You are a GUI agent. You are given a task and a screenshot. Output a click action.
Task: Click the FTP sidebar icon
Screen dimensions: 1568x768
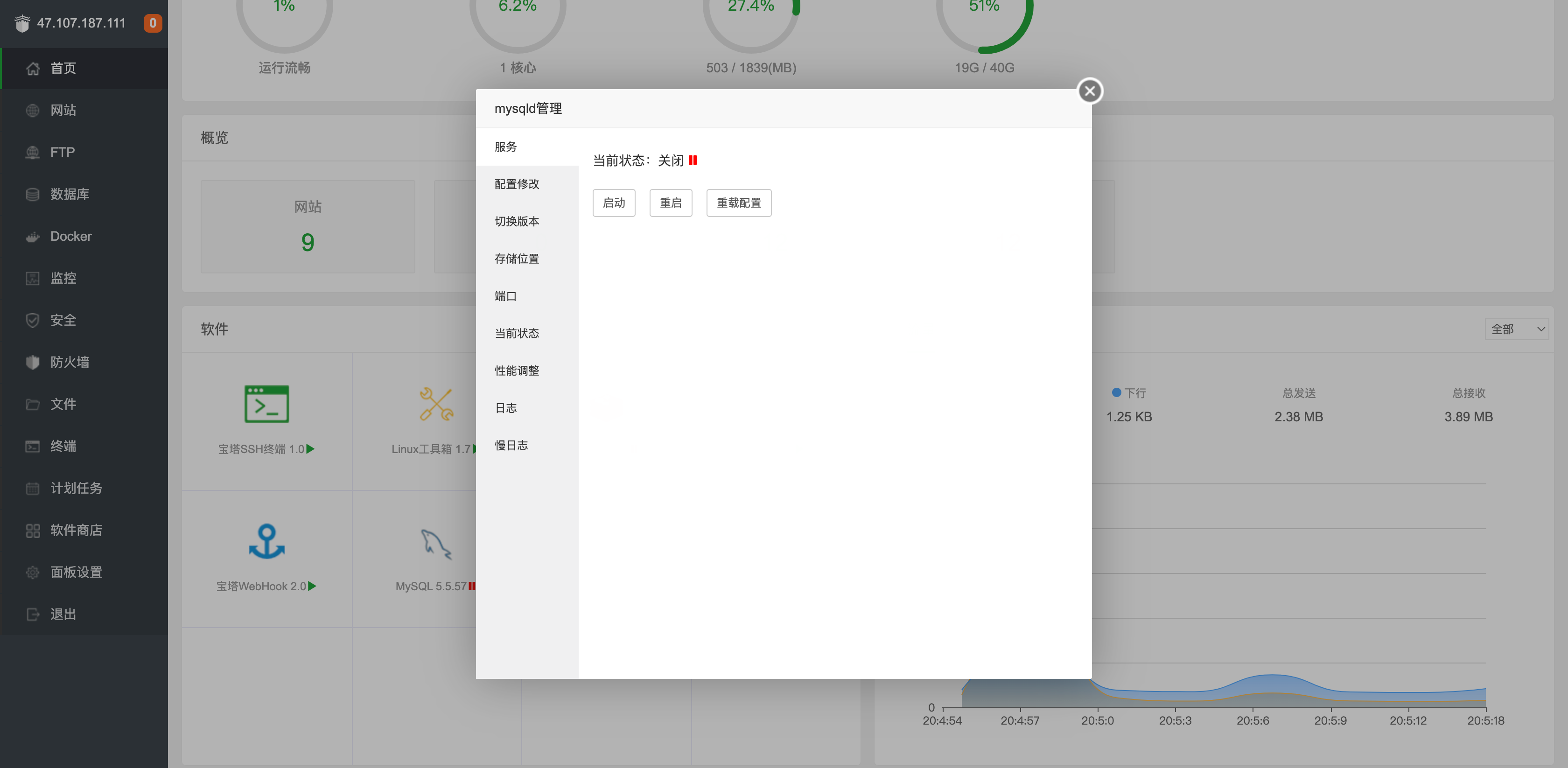pos(33,152)
